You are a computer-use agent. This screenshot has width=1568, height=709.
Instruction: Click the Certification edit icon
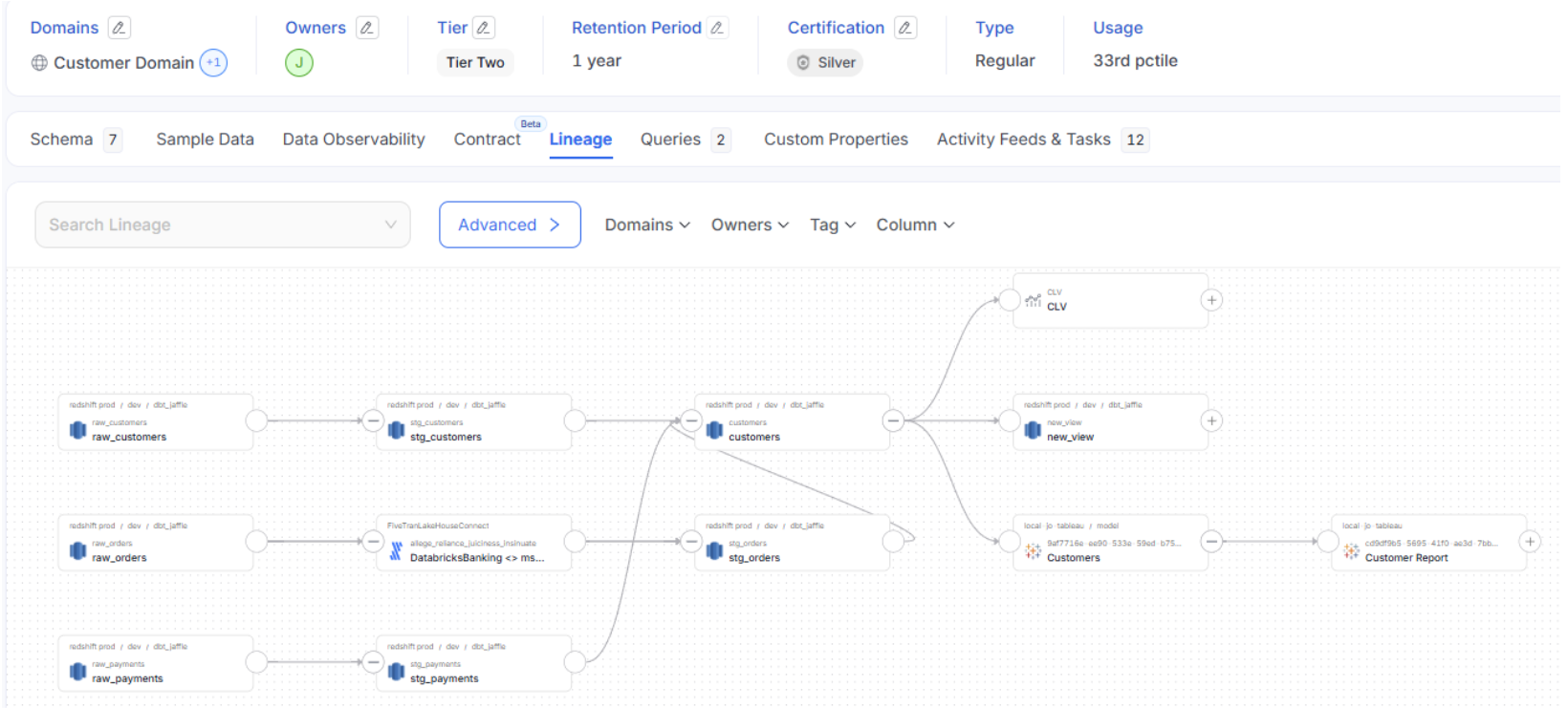tap(904, 28)
